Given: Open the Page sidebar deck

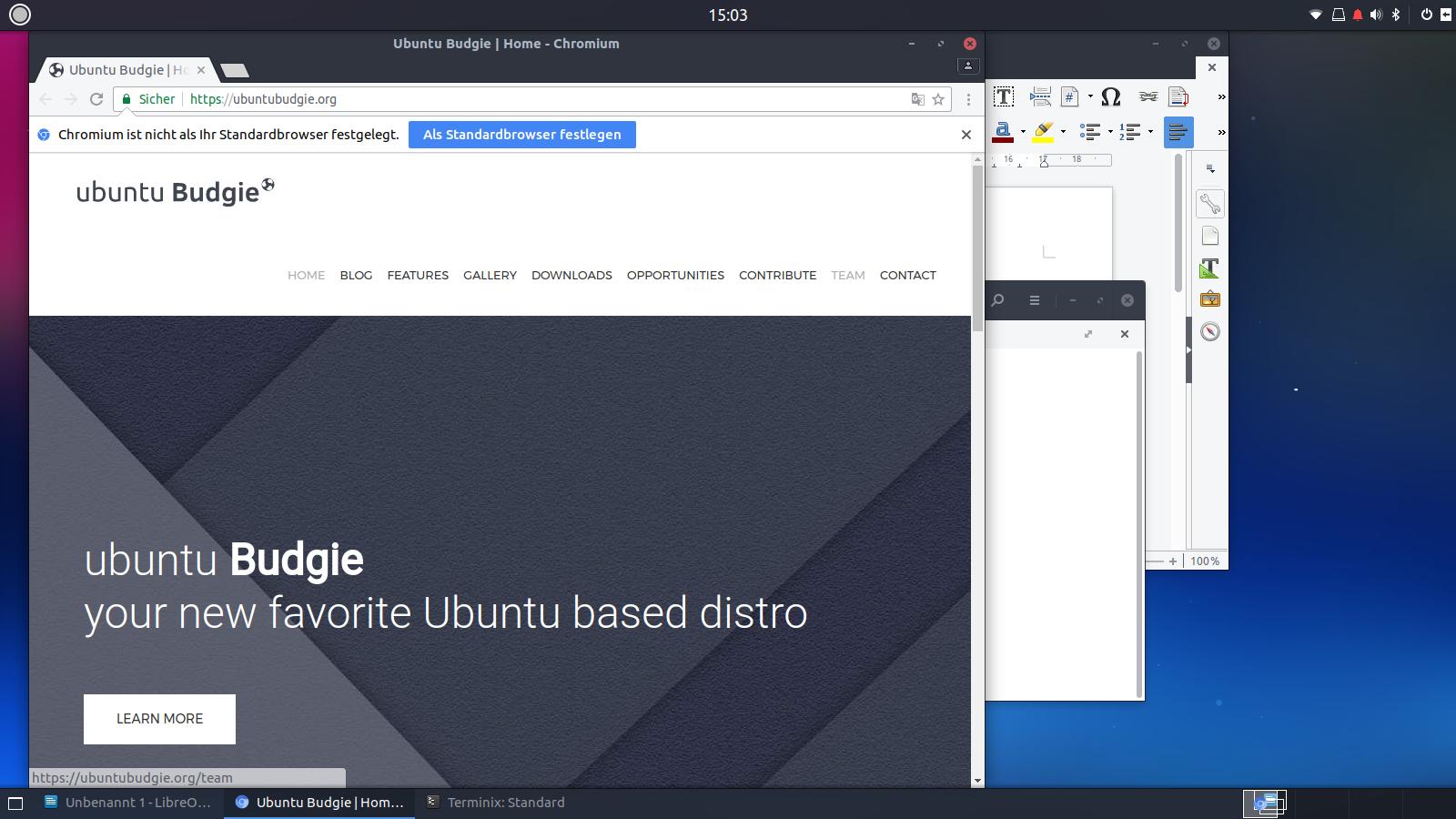Looking at the screenshot, I should pyautogui.click(x=1209, y=237).
